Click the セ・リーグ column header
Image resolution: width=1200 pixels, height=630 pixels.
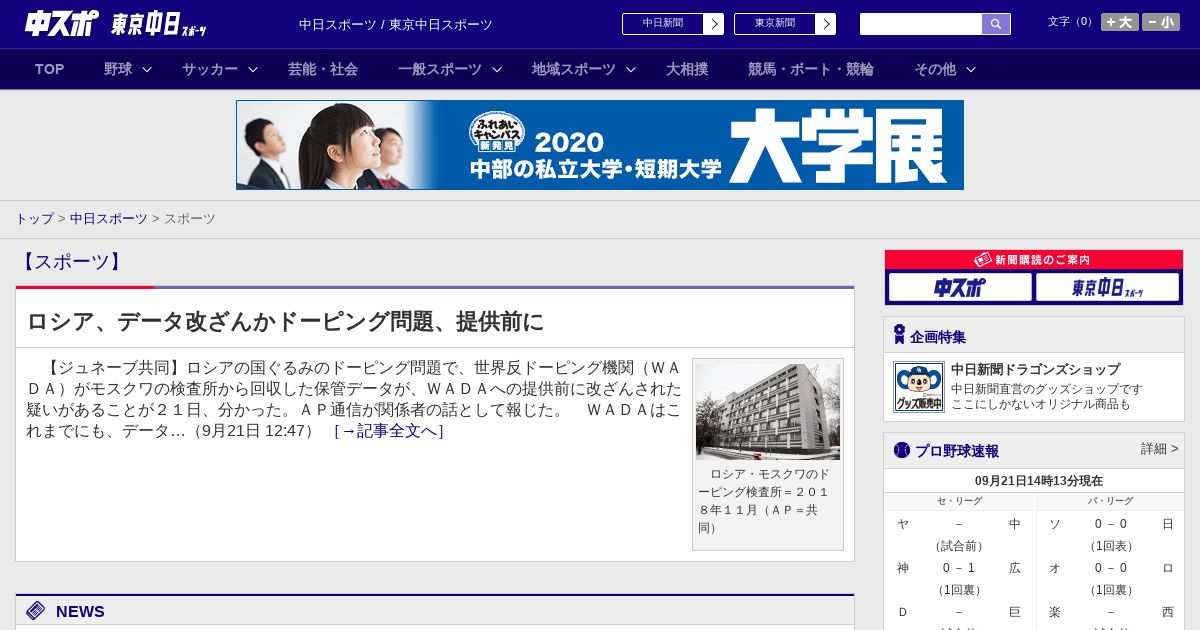(959, 501)
